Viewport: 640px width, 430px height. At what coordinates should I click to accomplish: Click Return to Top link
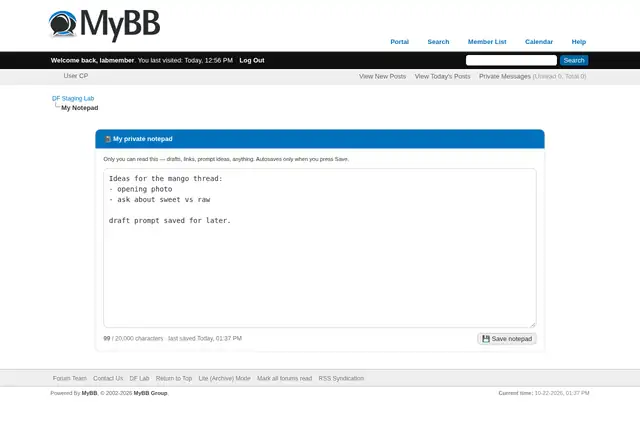click(x=173, y=379)
